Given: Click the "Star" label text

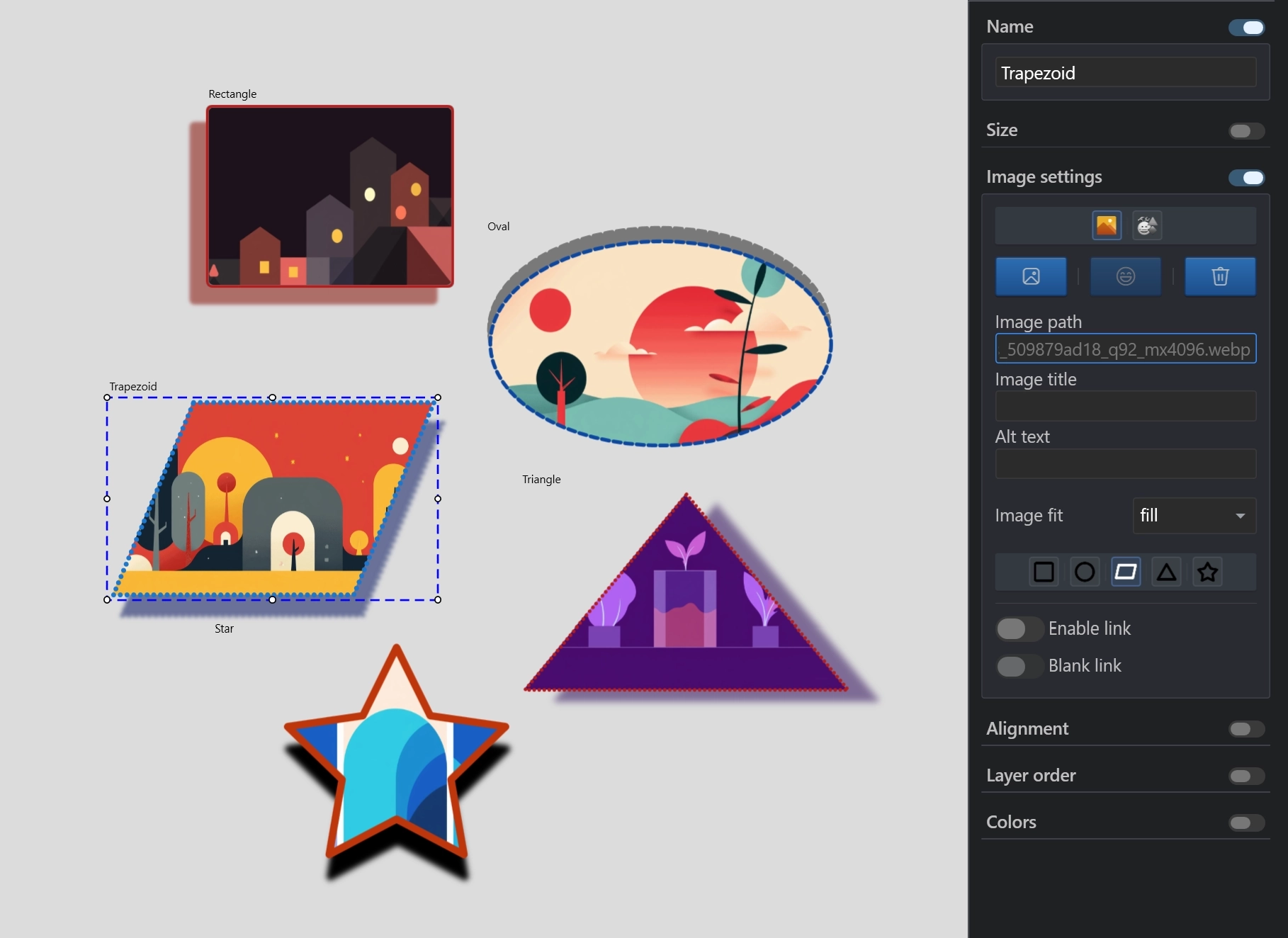Looking at the screenshot, I should coord(224,628).
